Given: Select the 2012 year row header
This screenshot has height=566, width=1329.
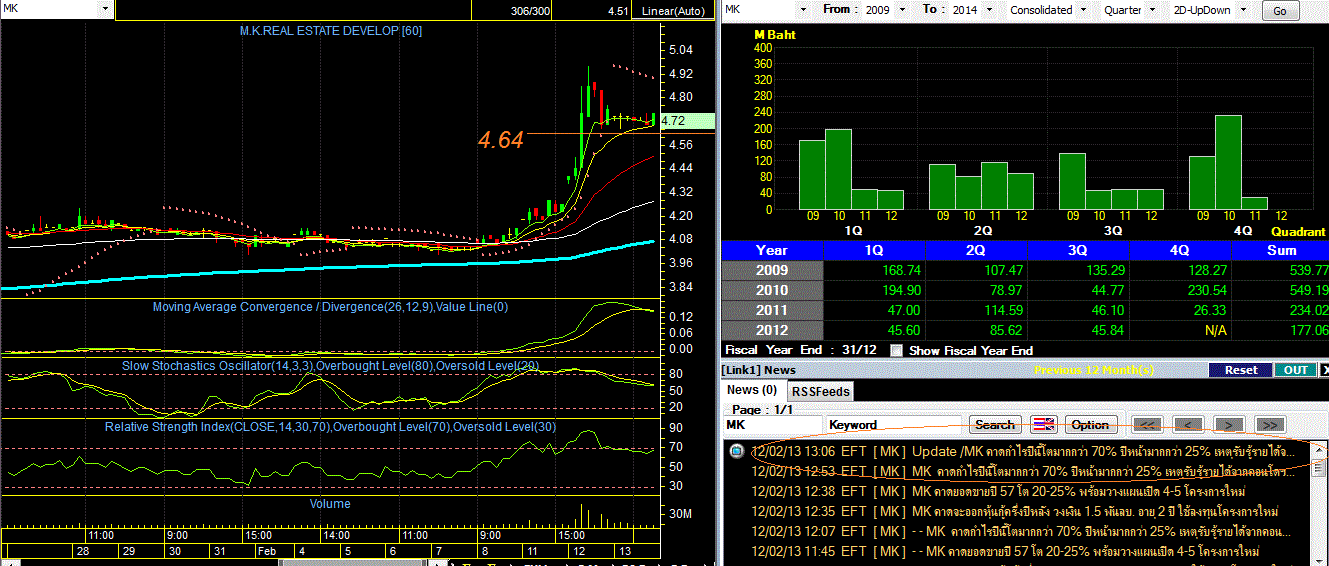Looking at the screenshot, I should pos(772,330).
